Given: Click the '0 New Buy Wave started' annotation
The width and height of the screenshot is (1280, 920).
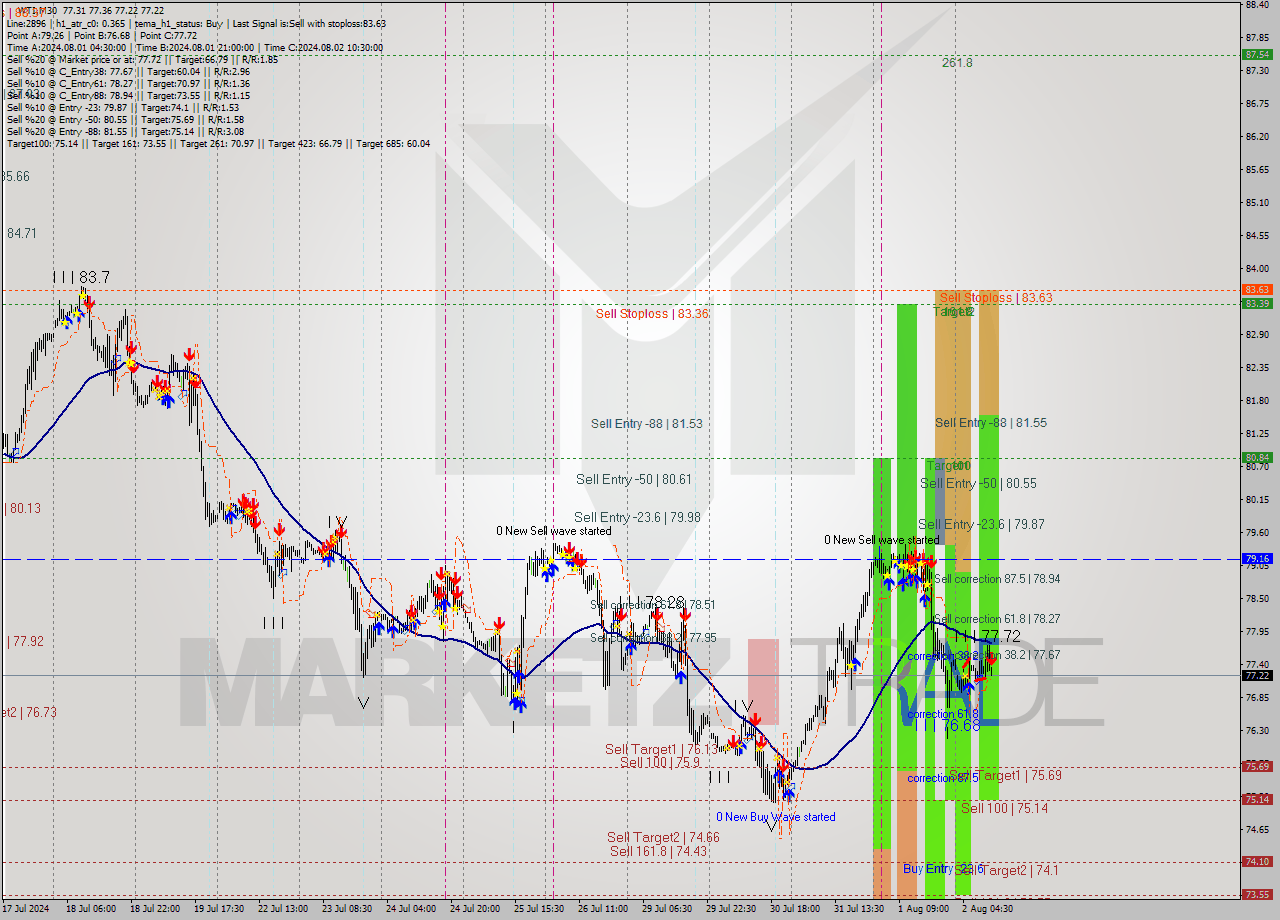Looking at the screenshot, I should (776, 817).
